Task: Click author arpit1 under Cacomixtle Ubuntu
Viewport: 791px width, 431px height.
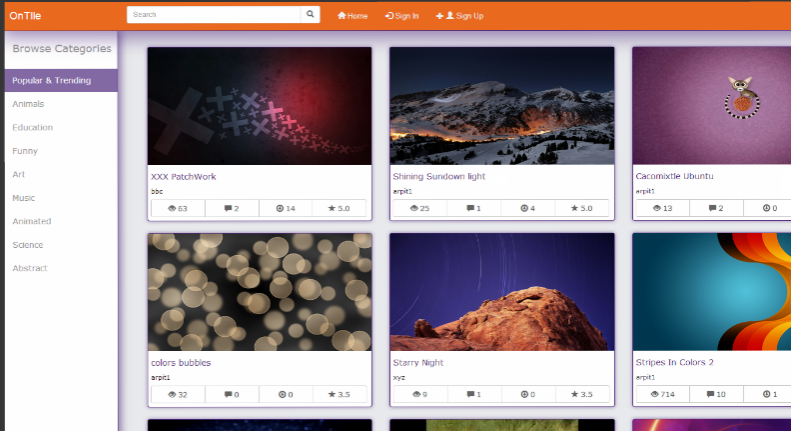Action: pyautogui.click(x=645, y=191)
